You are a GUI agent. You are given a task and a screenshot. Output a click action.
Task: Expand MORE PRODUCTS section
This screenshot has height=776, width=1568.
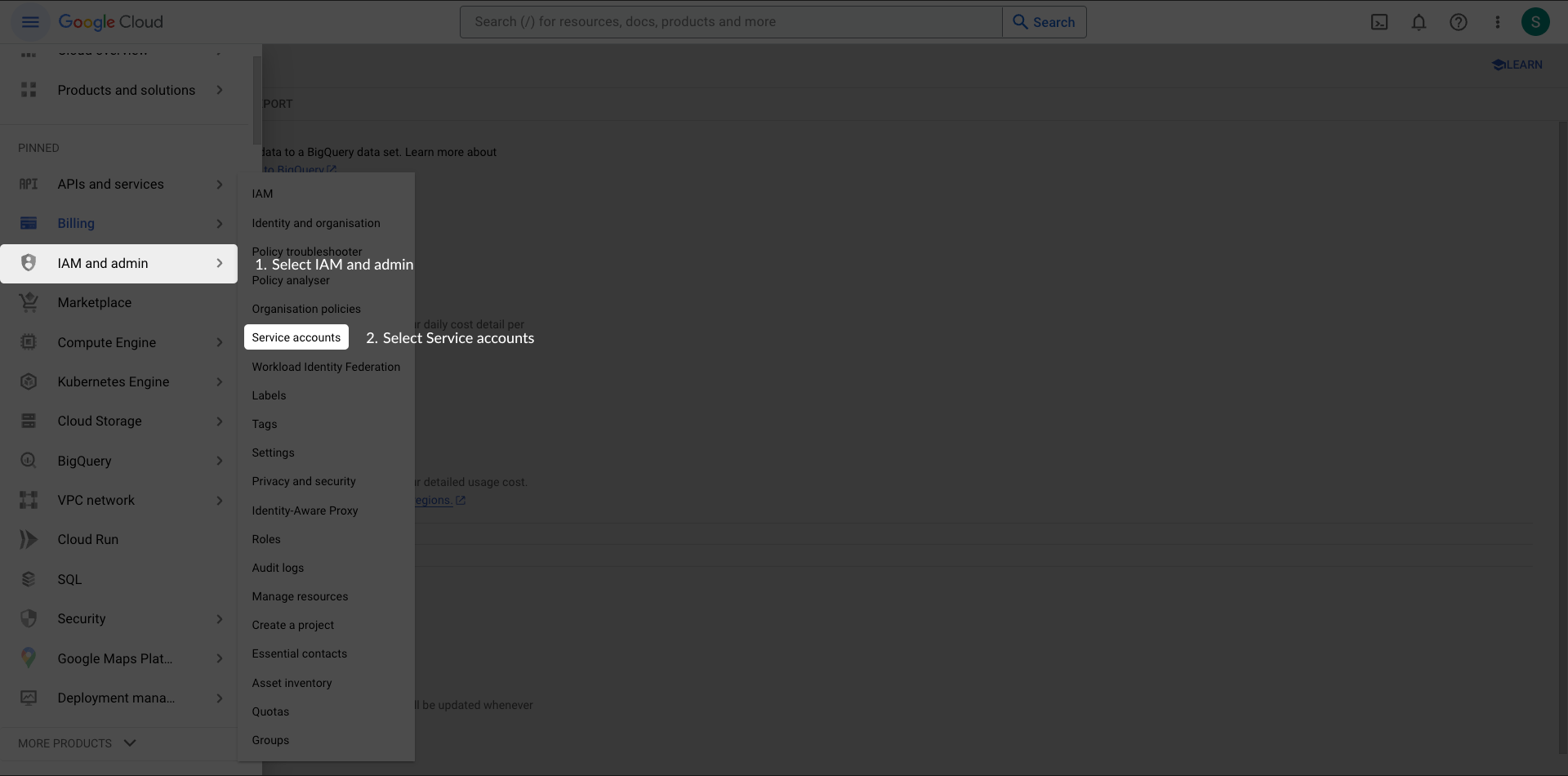[77, 743]
